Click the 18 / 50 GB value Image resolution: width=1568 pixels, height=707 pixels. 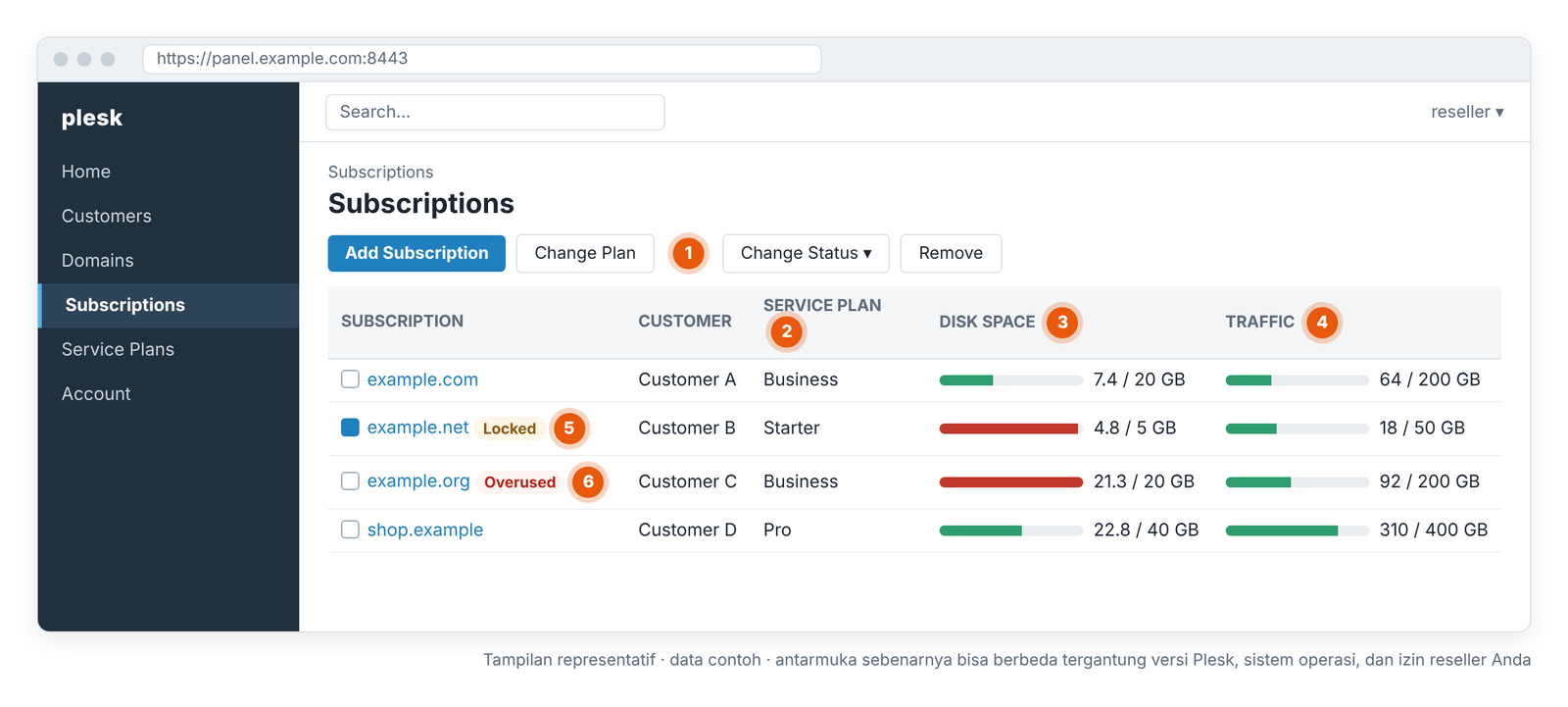tap(1422, 428)
